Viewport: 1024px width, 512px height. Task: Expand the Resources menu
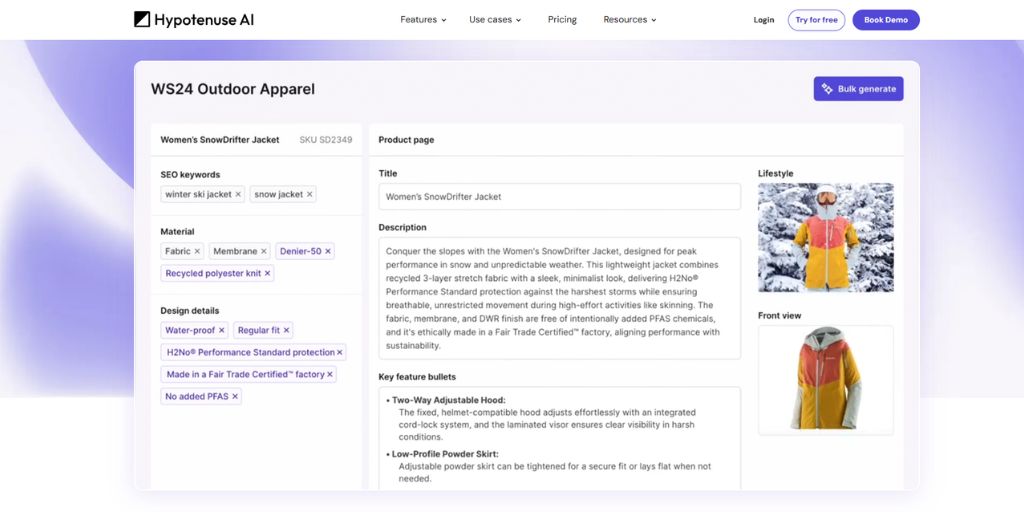pos(630,20)
